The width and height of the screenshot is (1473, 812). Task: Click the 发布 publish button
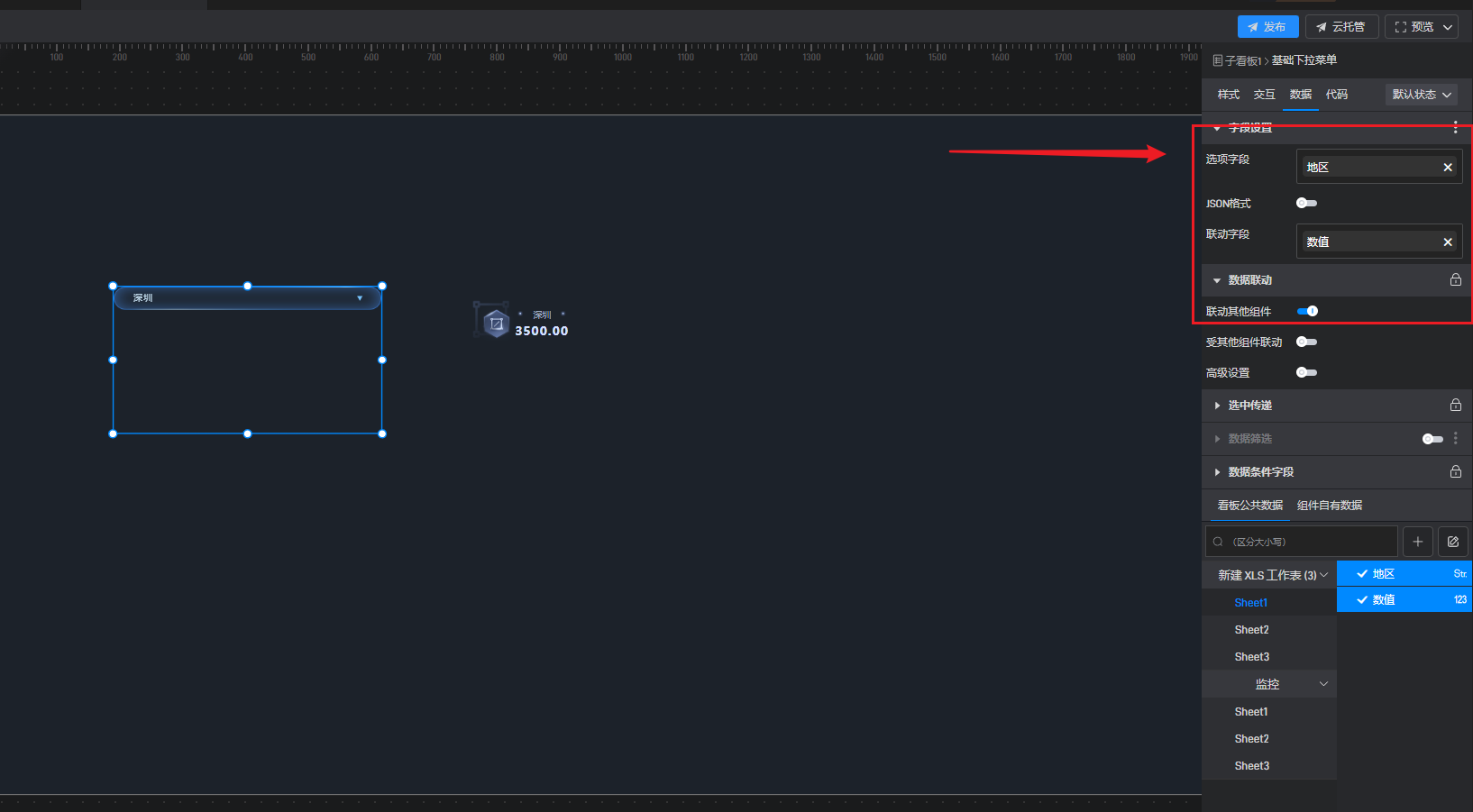click(x=1267, y=27)
